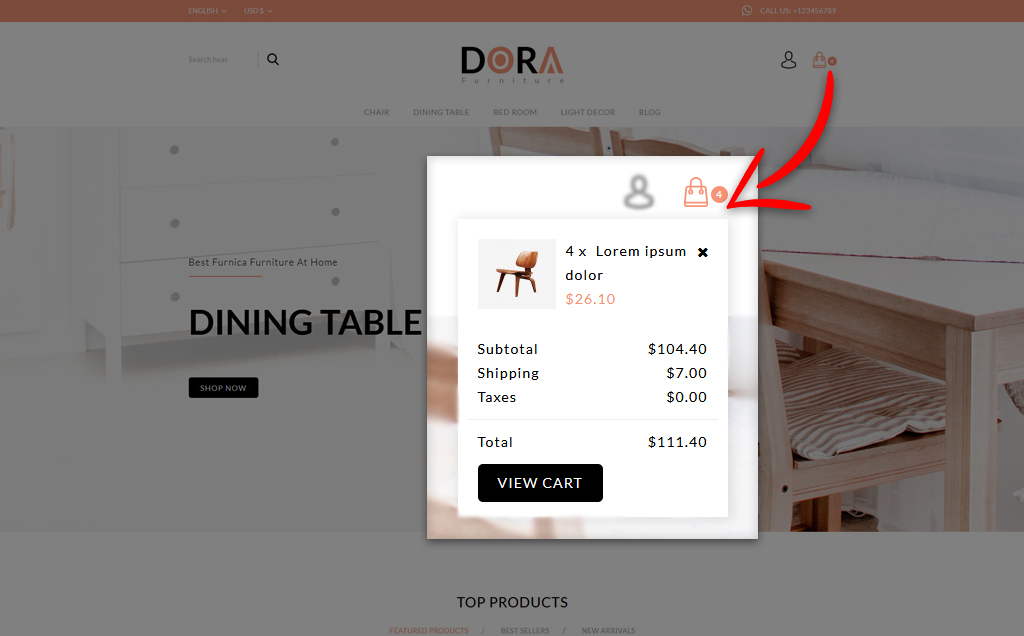Open the shopping bag cart icon in header

pyautogui.click(x=819, y=60)
